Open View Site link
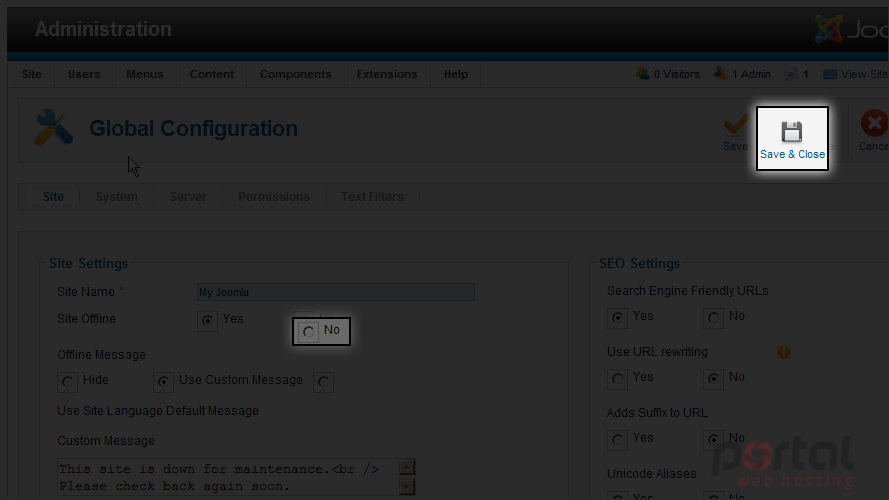The height and width of the screenshot is (500, 889). (863, 74)
